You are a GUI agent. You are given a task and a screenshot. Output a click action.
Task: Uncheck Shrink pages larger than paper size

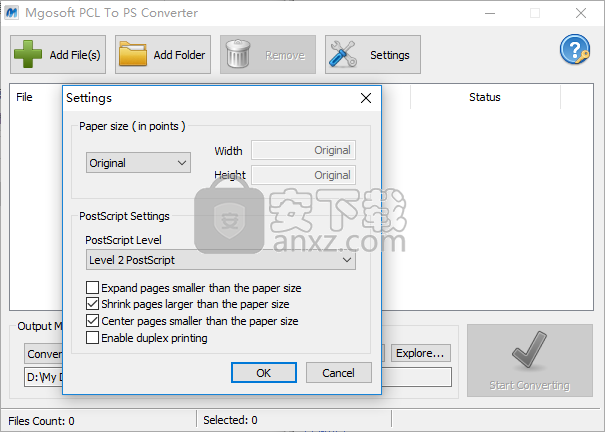click(x=93, y=304)
